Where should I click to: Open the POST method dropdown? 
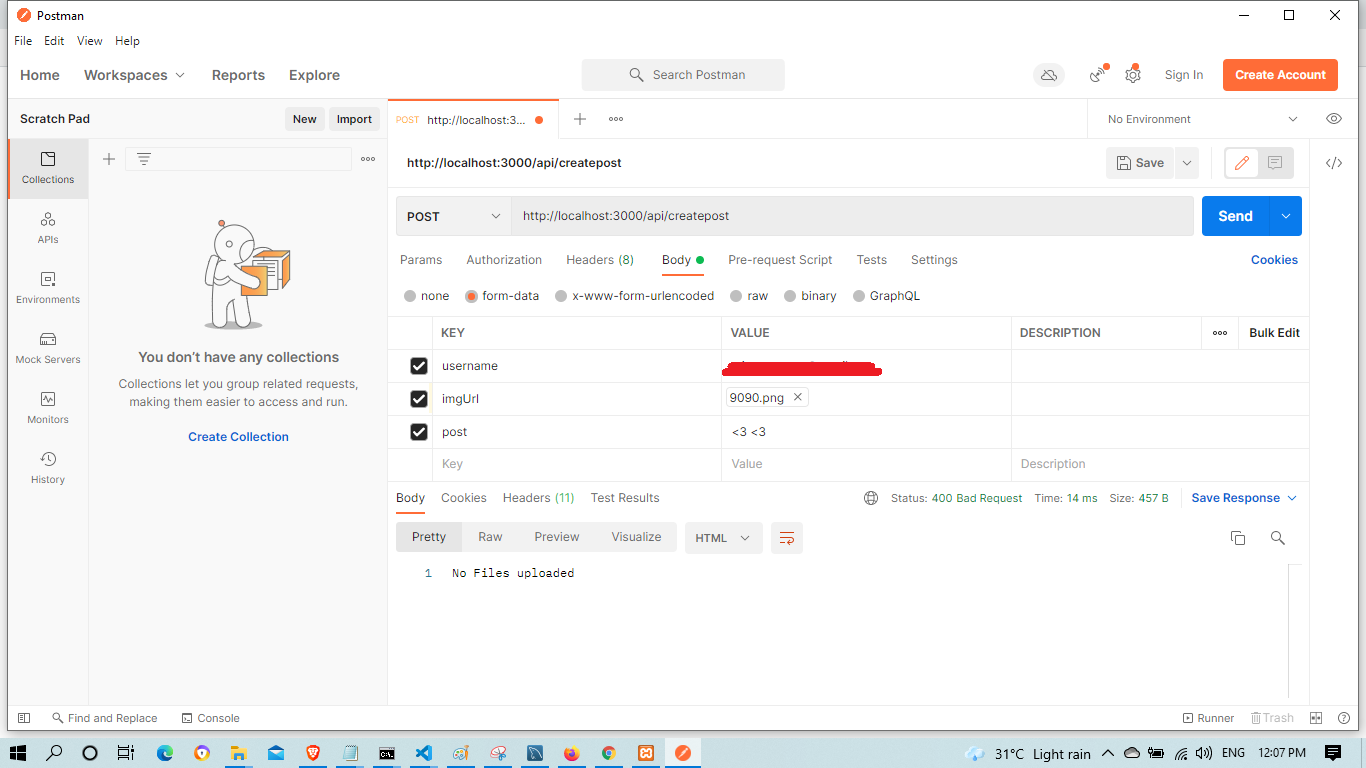[454, 216]
